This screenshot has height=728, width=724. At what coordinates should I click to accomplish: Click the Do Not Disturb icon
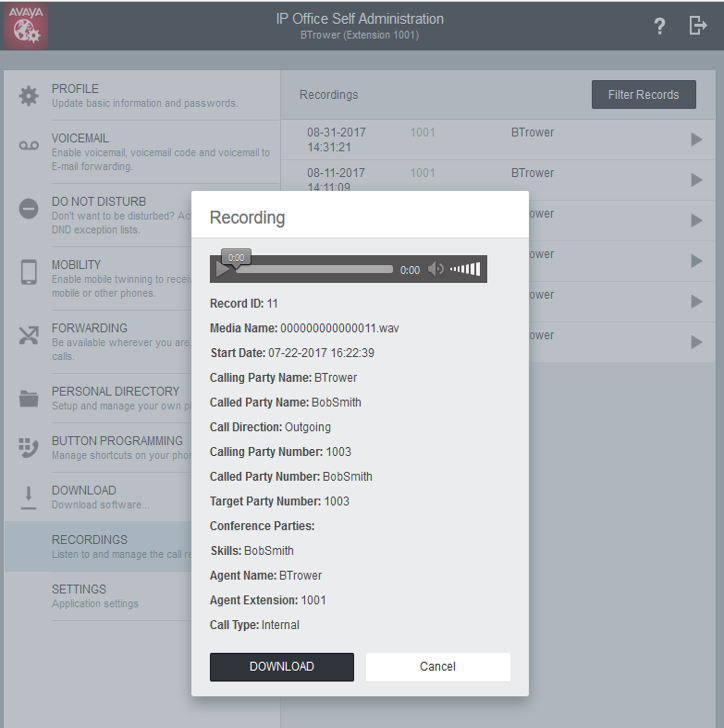(29, 209)
